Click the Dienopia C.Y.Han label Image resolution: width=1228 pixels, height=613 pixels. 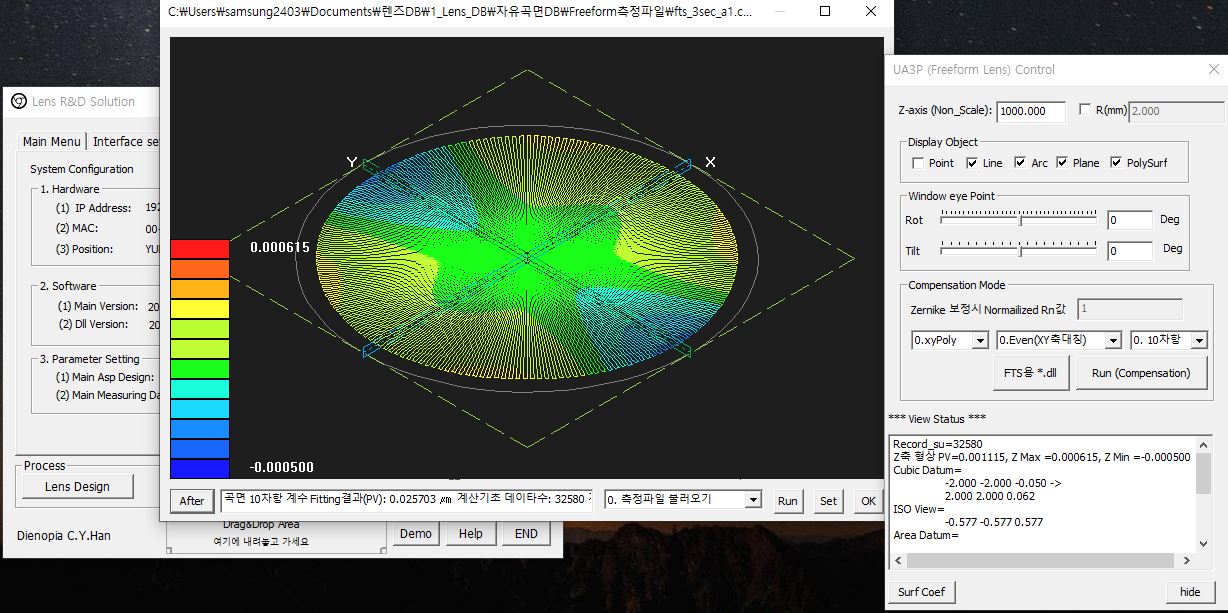64,536
